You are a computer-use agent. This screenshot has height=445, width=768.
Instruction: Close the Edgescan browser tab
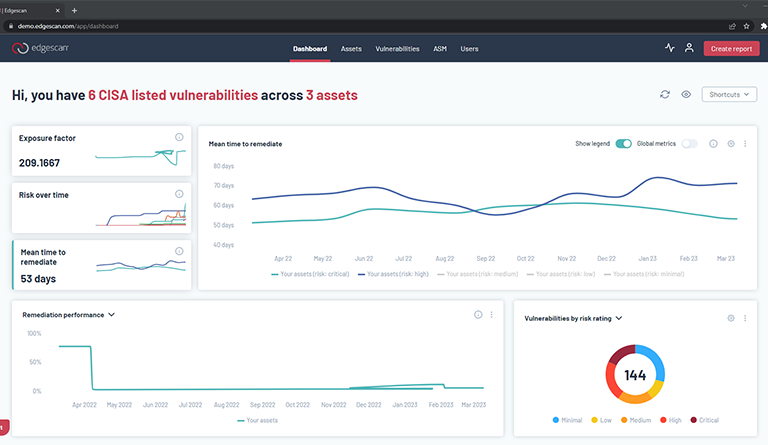[x=57, y=10]
